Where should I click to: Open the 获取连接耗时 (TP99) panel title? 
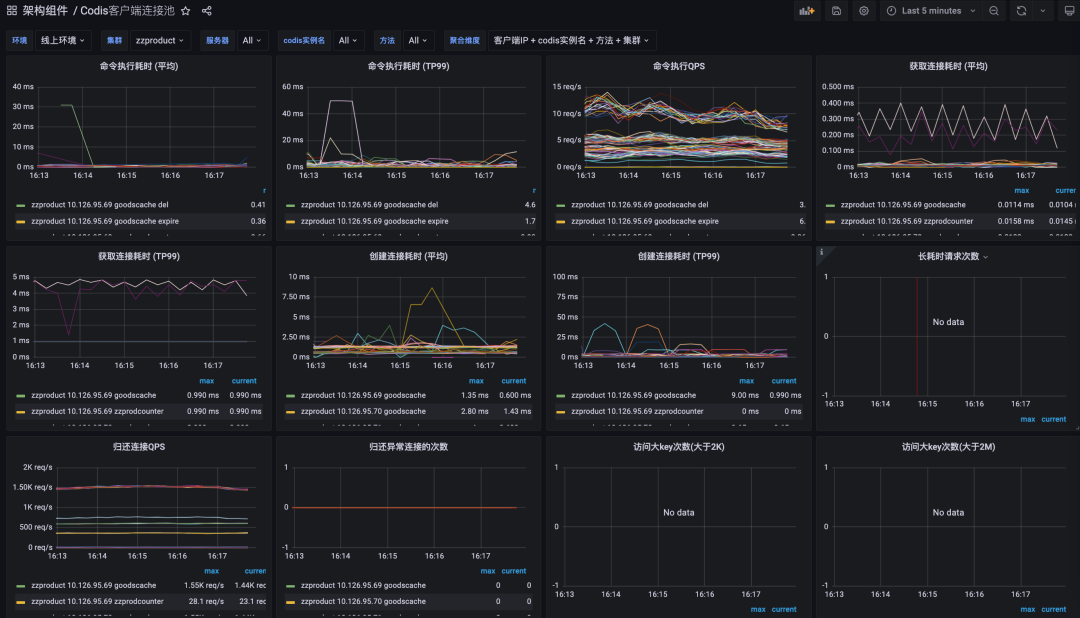point(138,256)
